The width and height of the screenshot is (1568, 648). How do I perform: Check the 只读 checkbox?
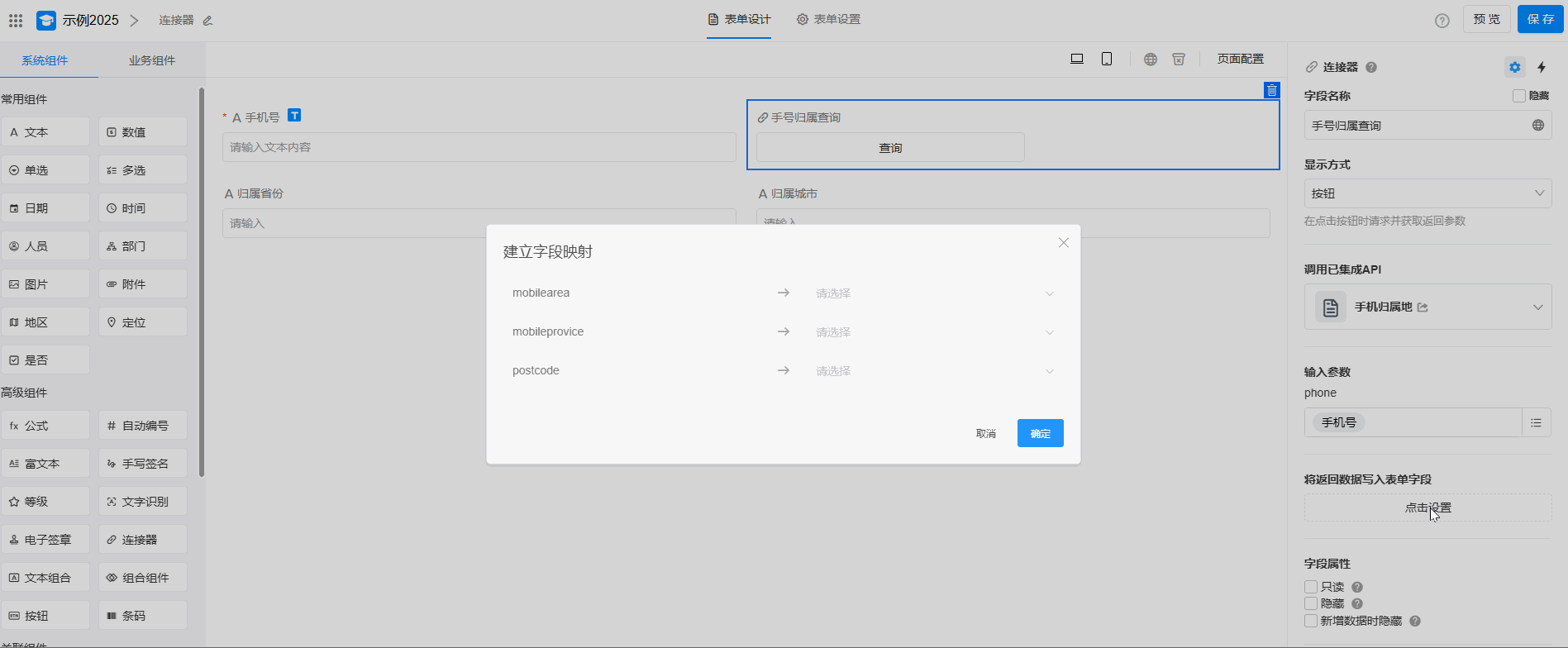tap(1311, 587)
